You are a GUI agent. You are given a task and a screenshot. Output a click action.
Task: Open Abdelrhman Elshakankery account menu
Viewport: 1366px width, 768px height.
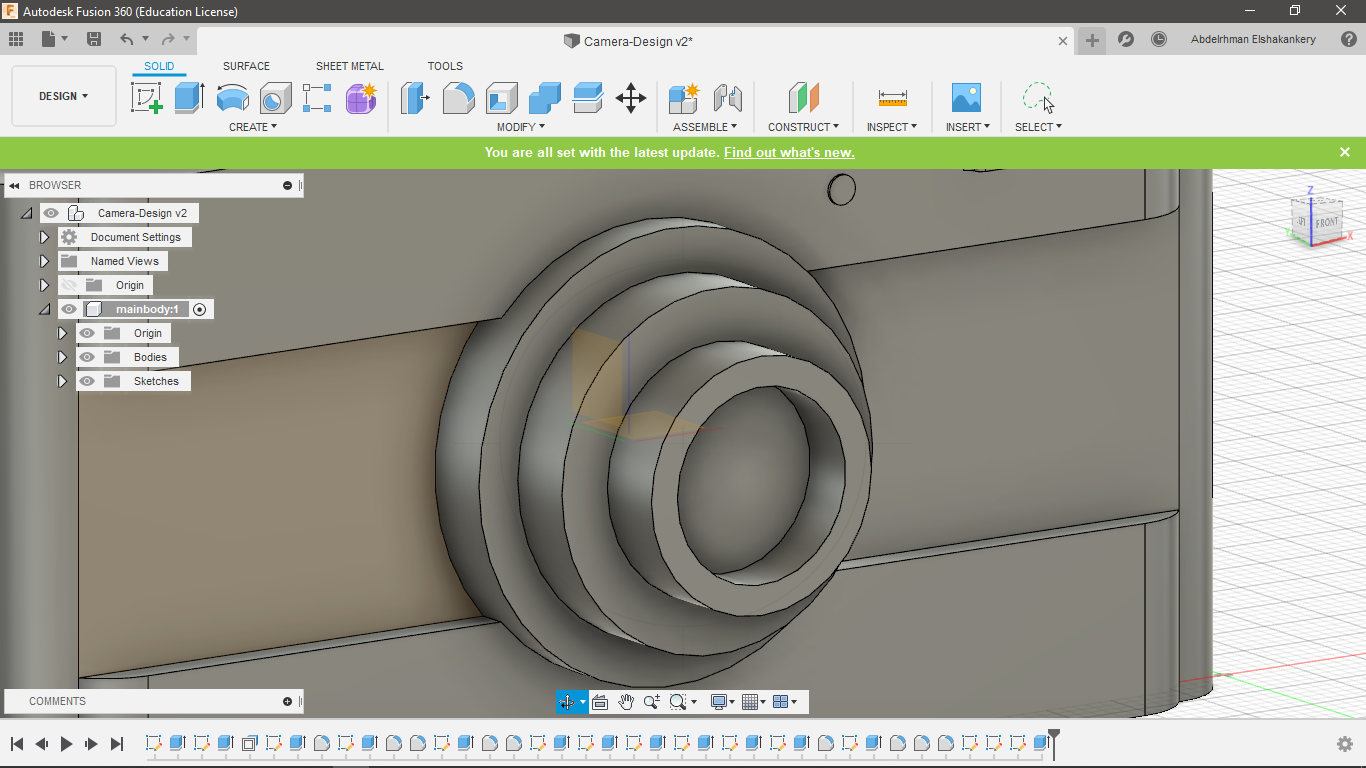pyautogui.click(x=1253, y=40)
